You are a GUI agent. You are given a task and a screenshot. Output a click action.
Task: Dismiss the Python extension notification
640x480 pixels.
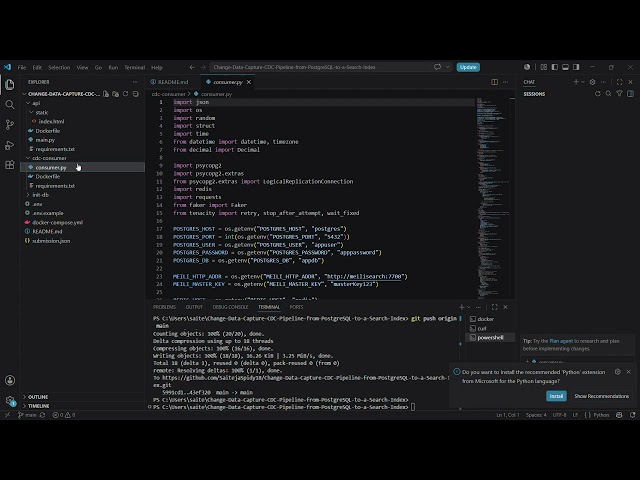628,372
